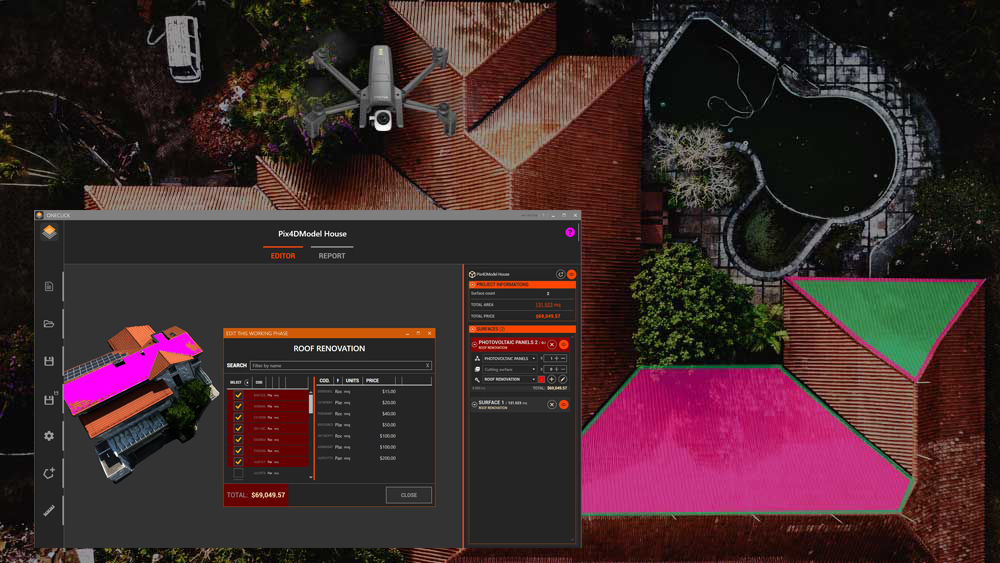Switch to the Editor tab
This screenshot has height=563, width=1000.
[283, 256]
